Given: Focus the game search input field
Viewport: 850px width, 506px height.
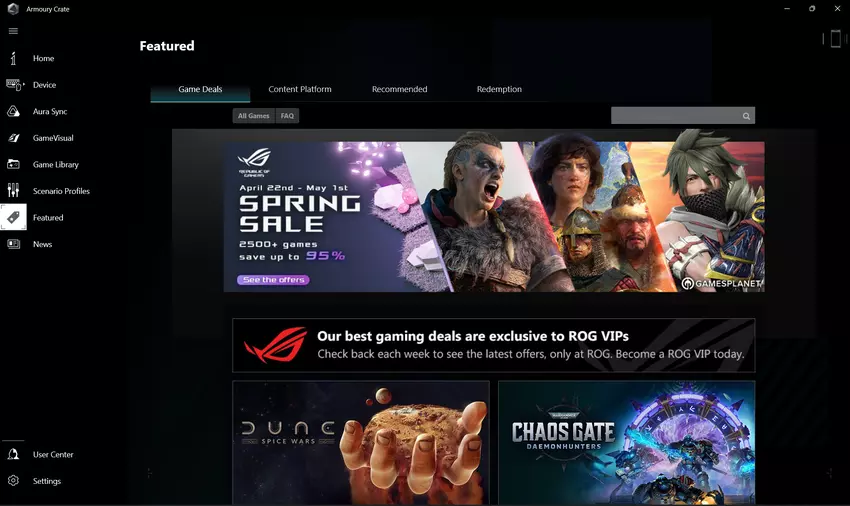Looking at the screenshot, I should pyautogui.click(x=675, y=116).
